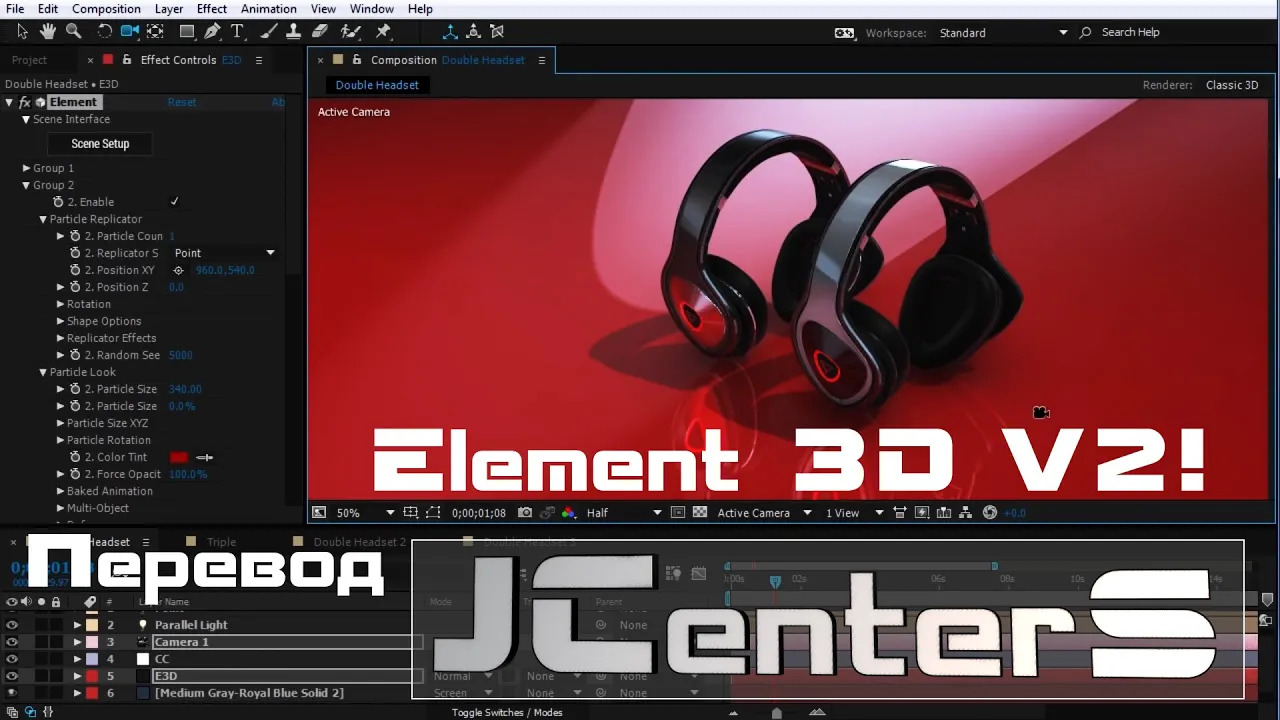1280x720 pixels.
Task: Select the Puppet Pin tool
Action: click(383, 32)
